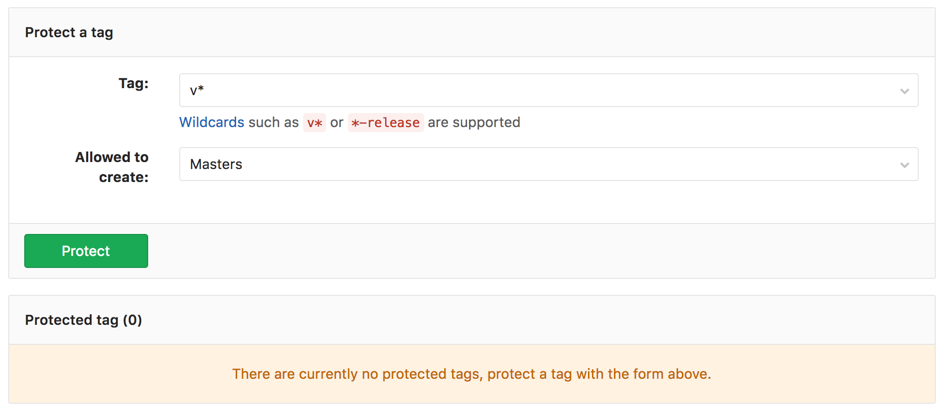The image size is (939, 414).
Task: Click the "such as" hint text
Action: (274, 122)
